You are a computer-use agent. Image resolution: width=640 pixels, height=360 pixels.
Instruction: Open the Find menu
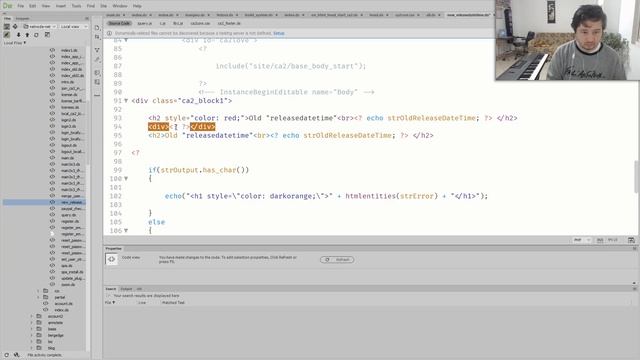pyautogui.click(x=91, y=6)
